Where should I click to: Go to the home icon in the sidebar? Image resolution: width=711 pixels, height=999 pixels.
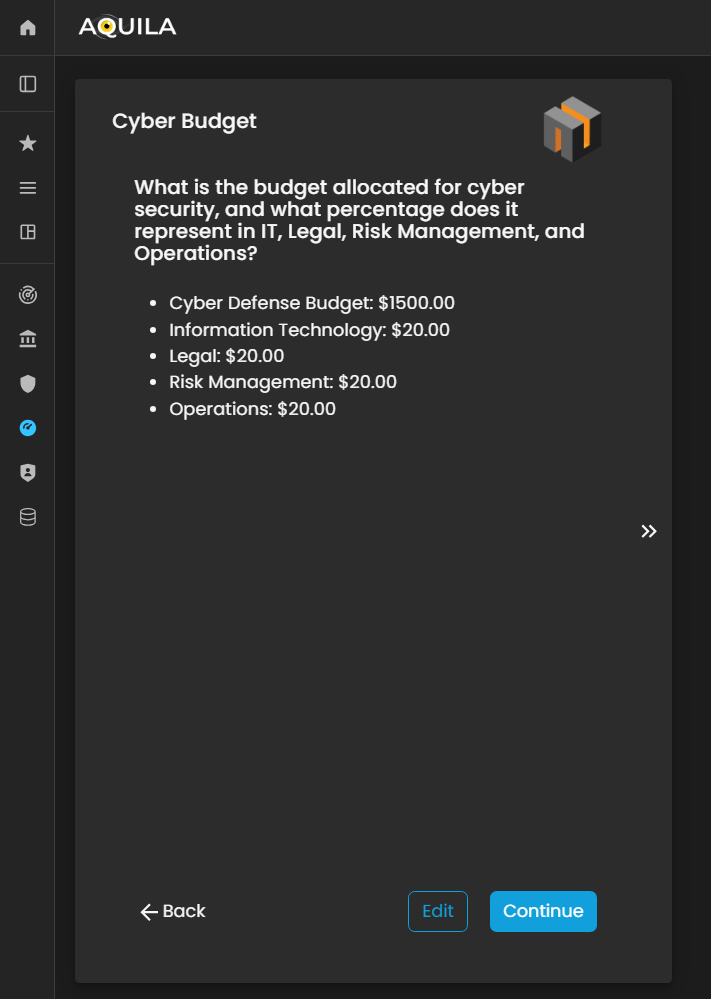[x=28, y=28]
